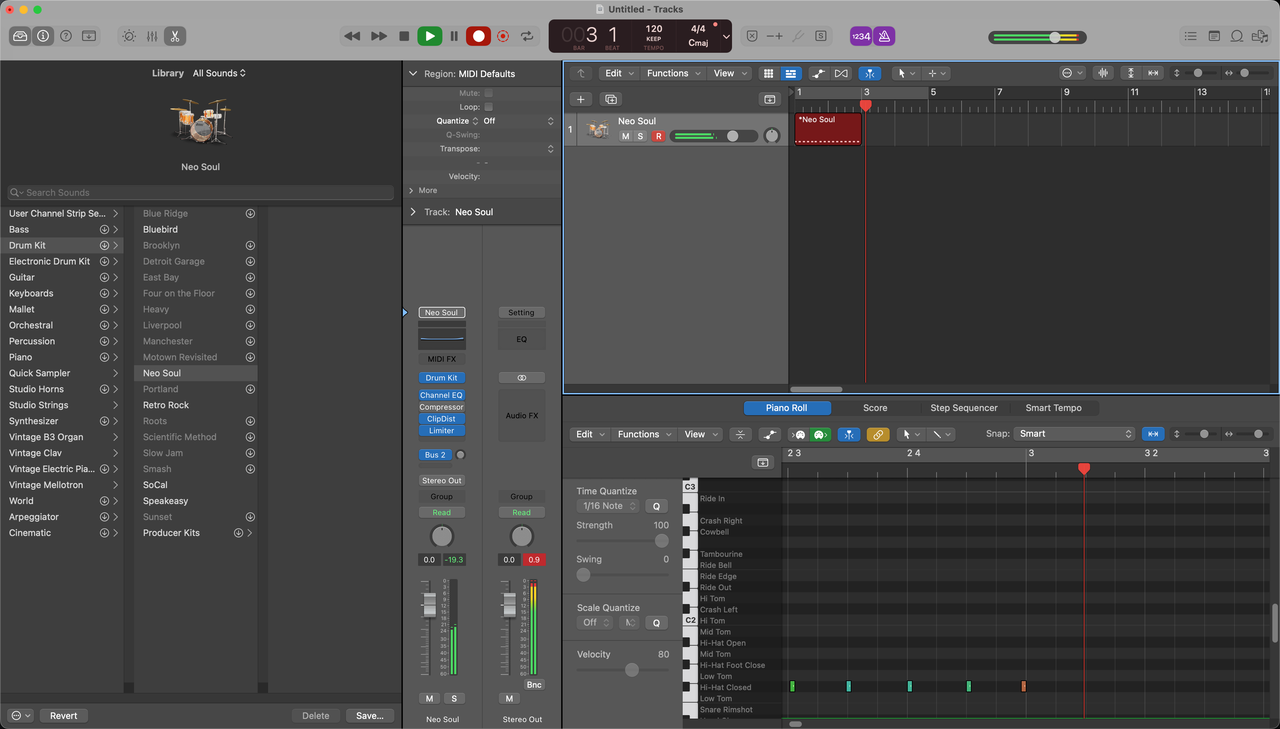Click the scissors Editors icon
Screen dimensions: 1280x729
click(x=175, y=36)
